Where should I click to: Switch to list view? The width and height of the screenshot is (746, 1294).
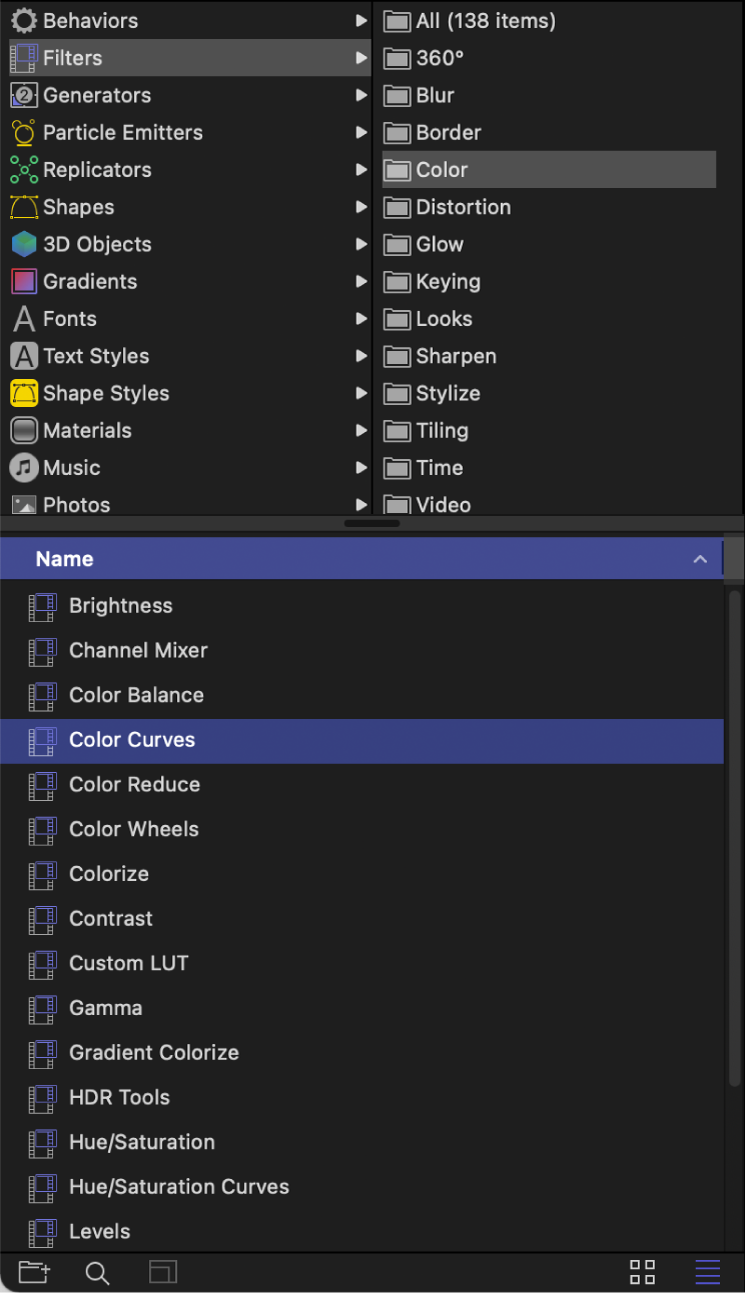708,1272
